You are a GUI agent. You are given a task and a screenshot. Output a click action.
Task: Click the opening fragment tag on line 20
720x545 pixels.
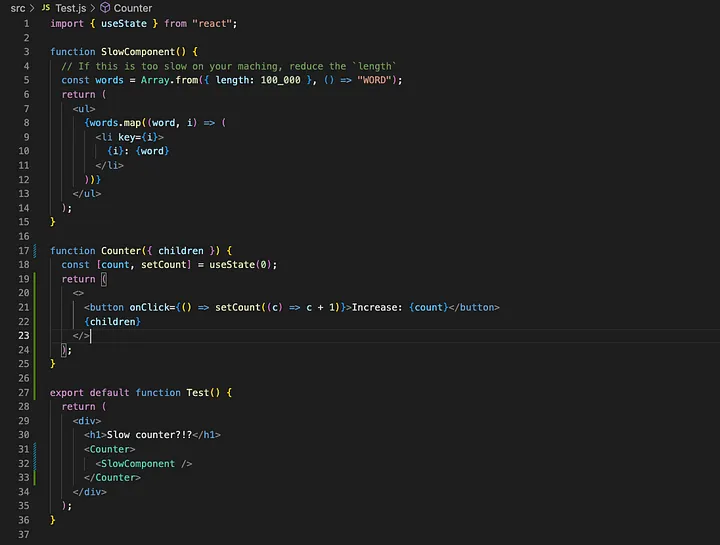click(78, 293)
